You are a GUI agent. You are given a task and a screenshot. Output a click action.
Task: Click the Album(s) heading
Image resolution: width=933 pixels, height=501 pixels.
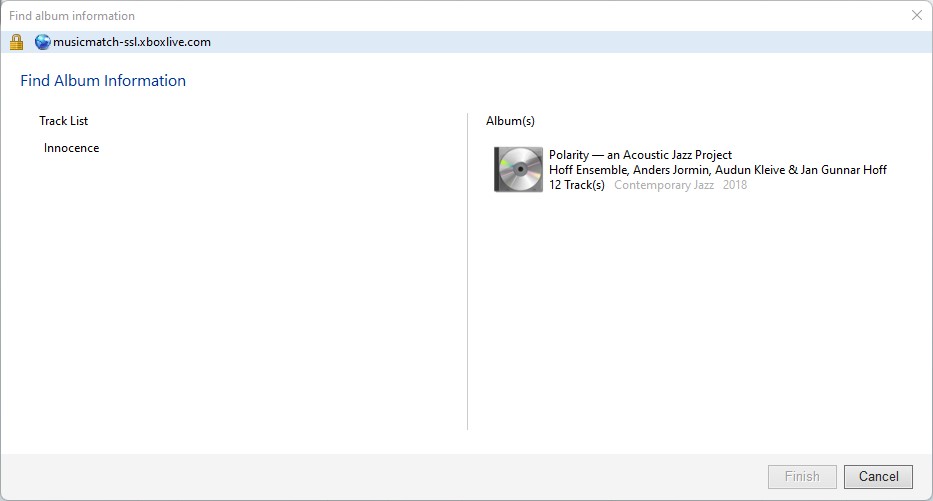coord(510,121)
